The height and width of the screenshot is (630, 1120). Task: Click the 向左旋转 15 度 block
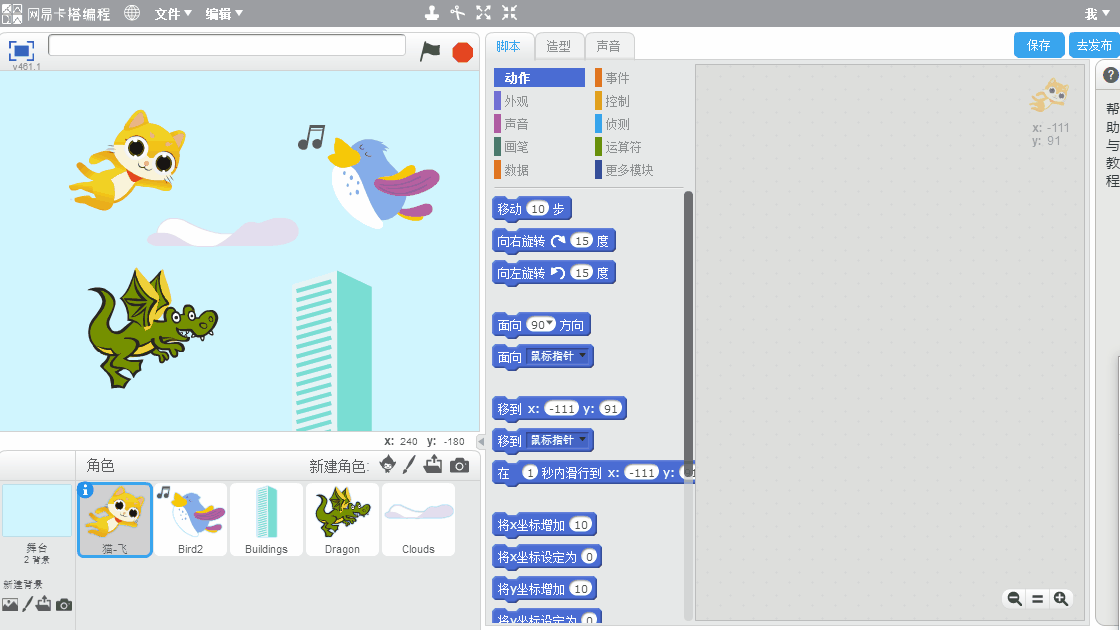554,273
